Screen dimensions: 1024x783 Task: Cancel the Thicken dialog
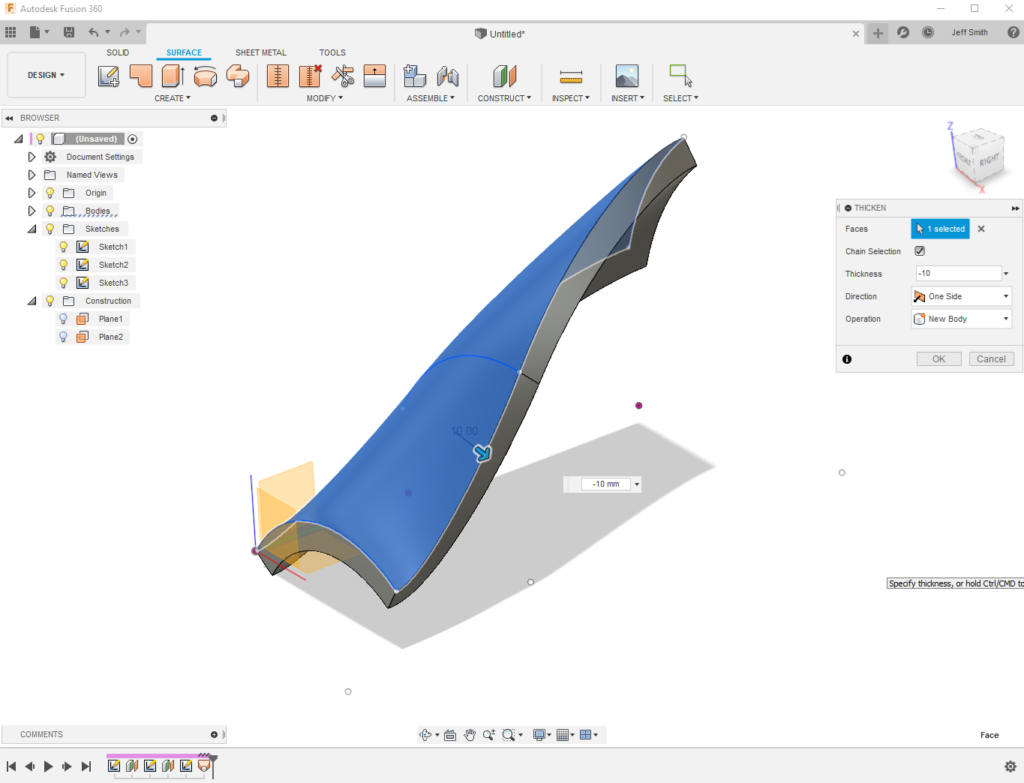[x=990, y=359]
